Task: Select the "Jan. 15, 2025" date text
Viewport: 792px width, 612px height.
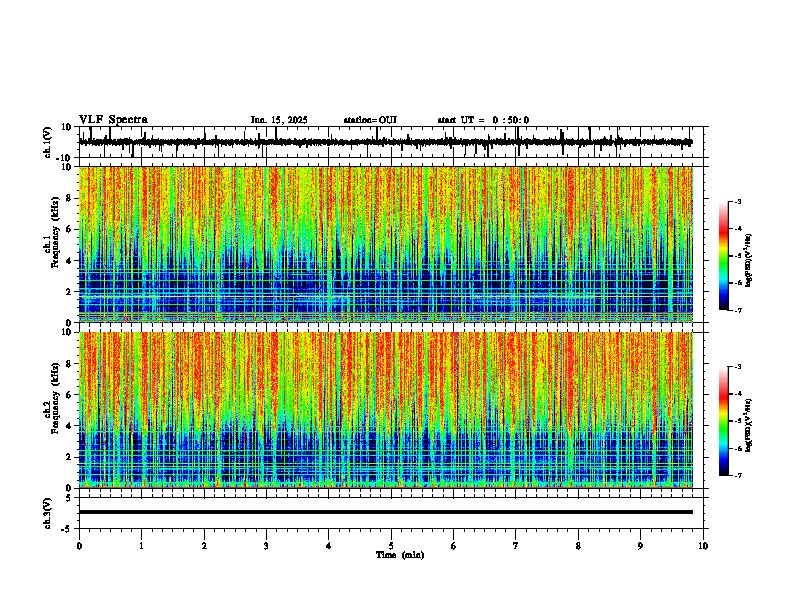Action: click(279, 120)
